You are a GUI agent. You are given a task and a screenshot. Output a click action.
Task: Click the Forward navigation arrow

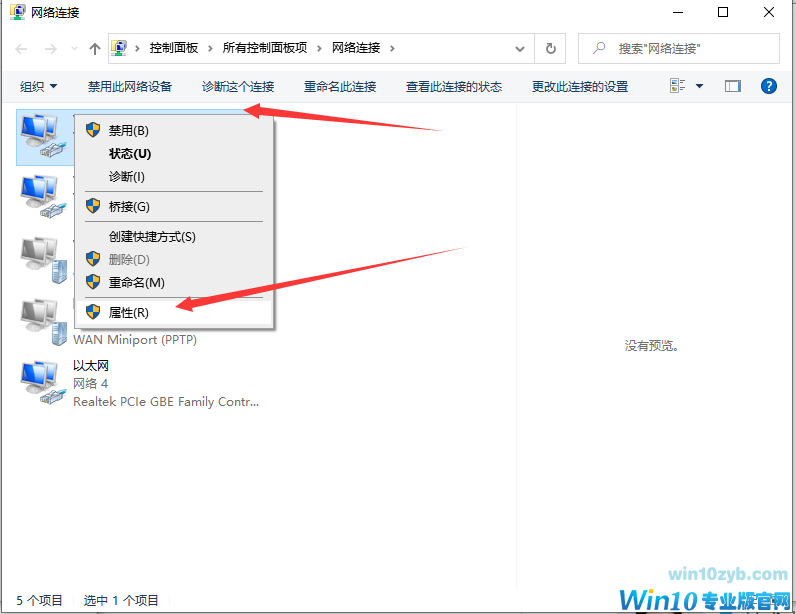[51, 49]
